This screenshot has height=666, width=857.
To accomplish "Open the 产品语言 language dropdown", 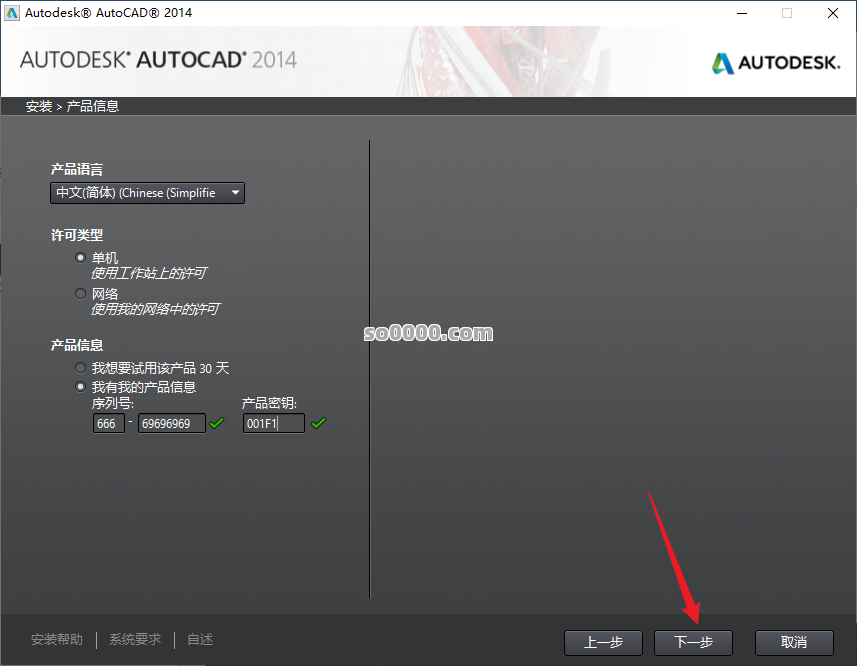I will [147, 192].
